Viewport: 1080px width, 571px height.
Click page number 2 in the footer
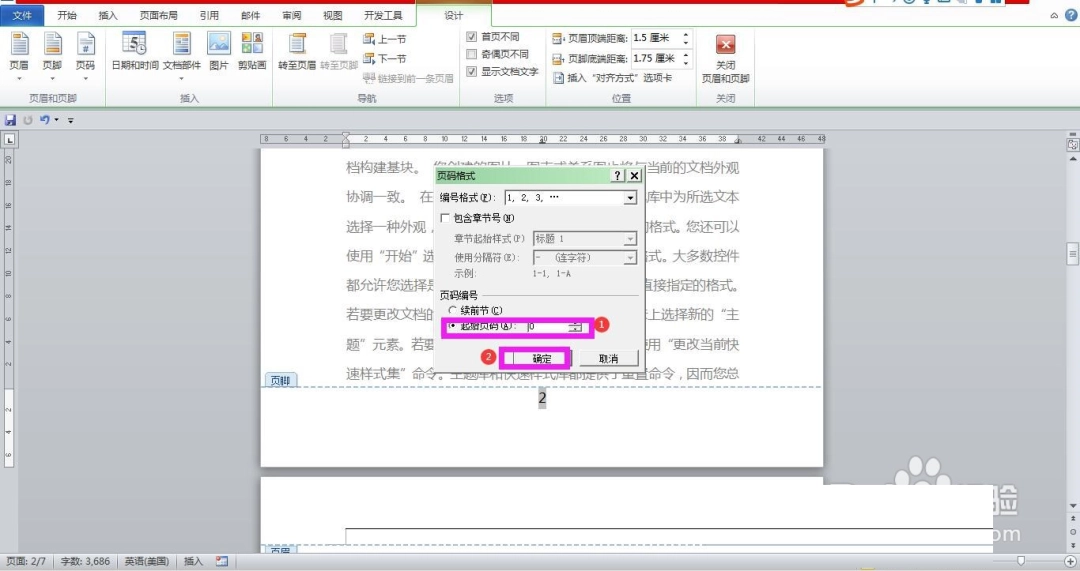pos(542,398)
